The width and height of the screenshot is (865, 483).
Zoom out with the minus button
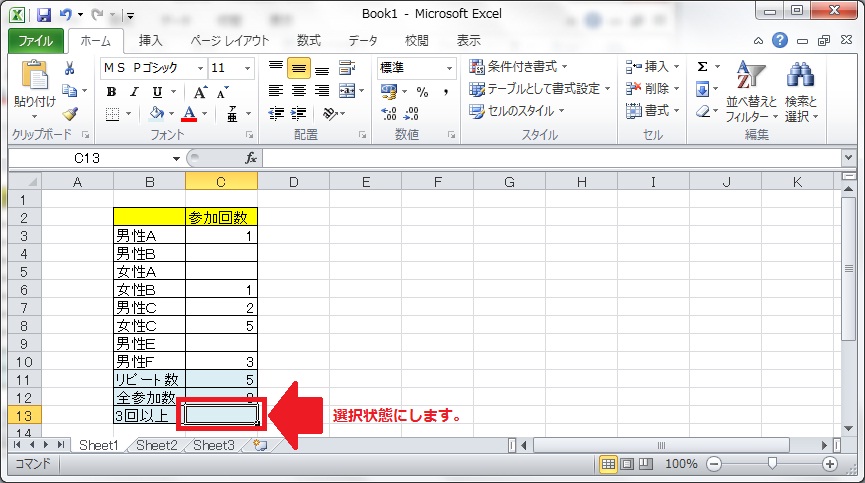[x=714, y=464]
